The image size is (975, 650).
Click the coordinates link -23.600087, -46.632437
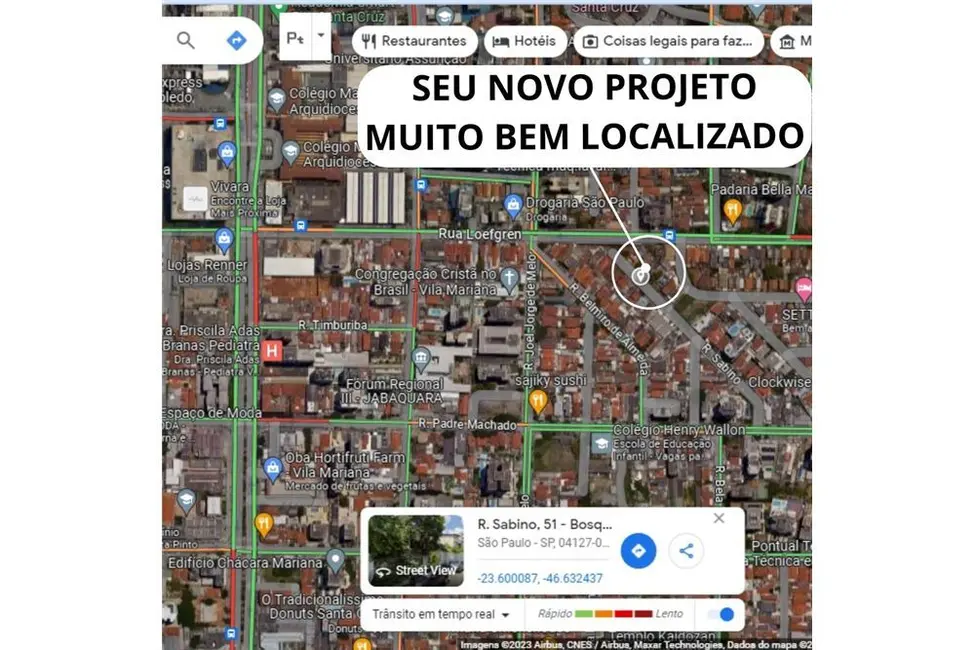pyautogui.click(x=535, y=578)
